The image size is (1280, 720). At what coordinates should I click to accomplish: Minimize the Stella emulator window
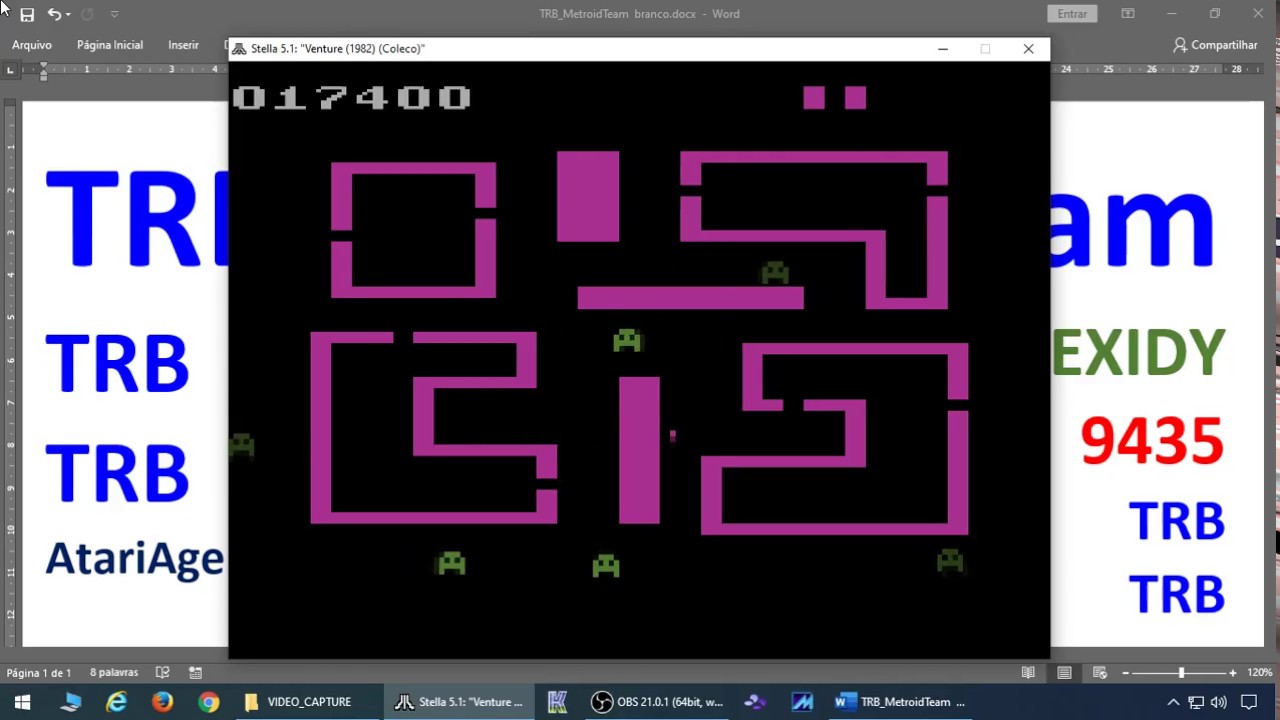[x=942, y=49]
